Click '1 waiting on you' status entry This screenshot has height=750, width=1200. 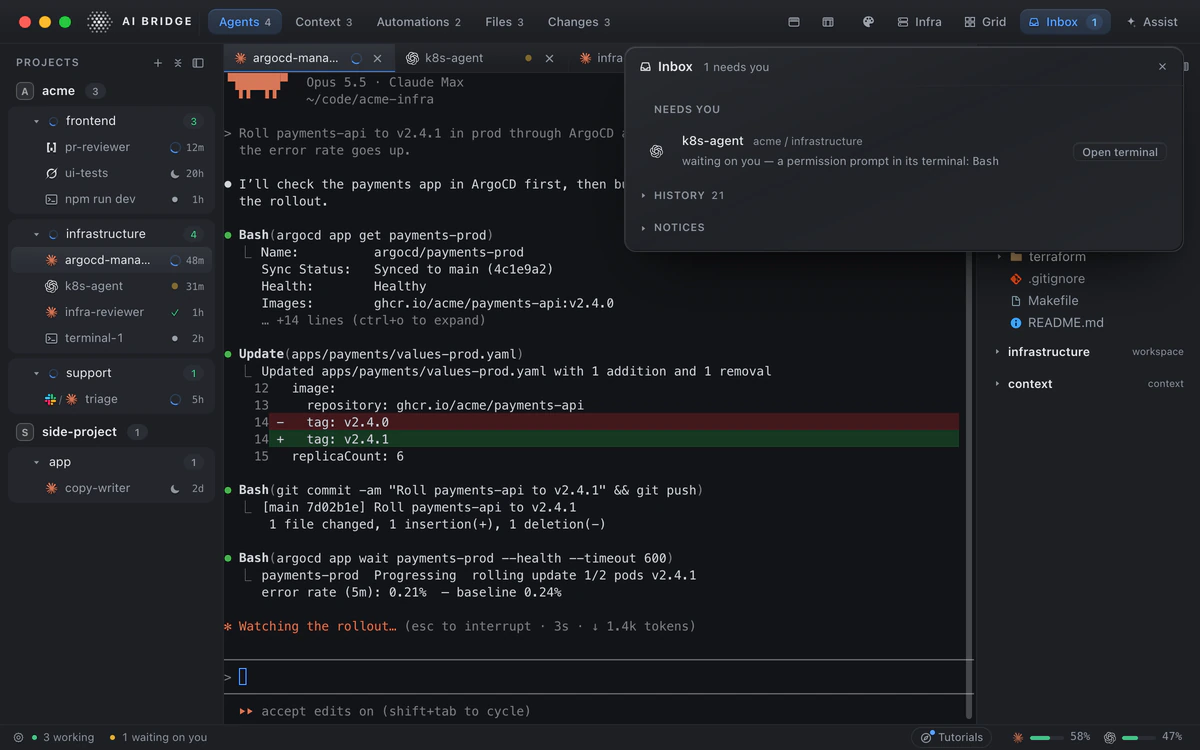[158, 737]
